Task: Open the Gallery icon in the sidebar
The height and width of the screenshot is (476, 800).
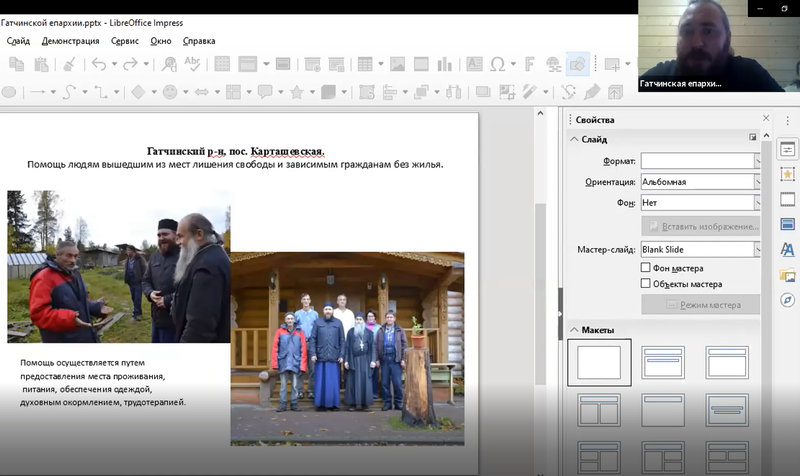Action: tap(787, 275)
